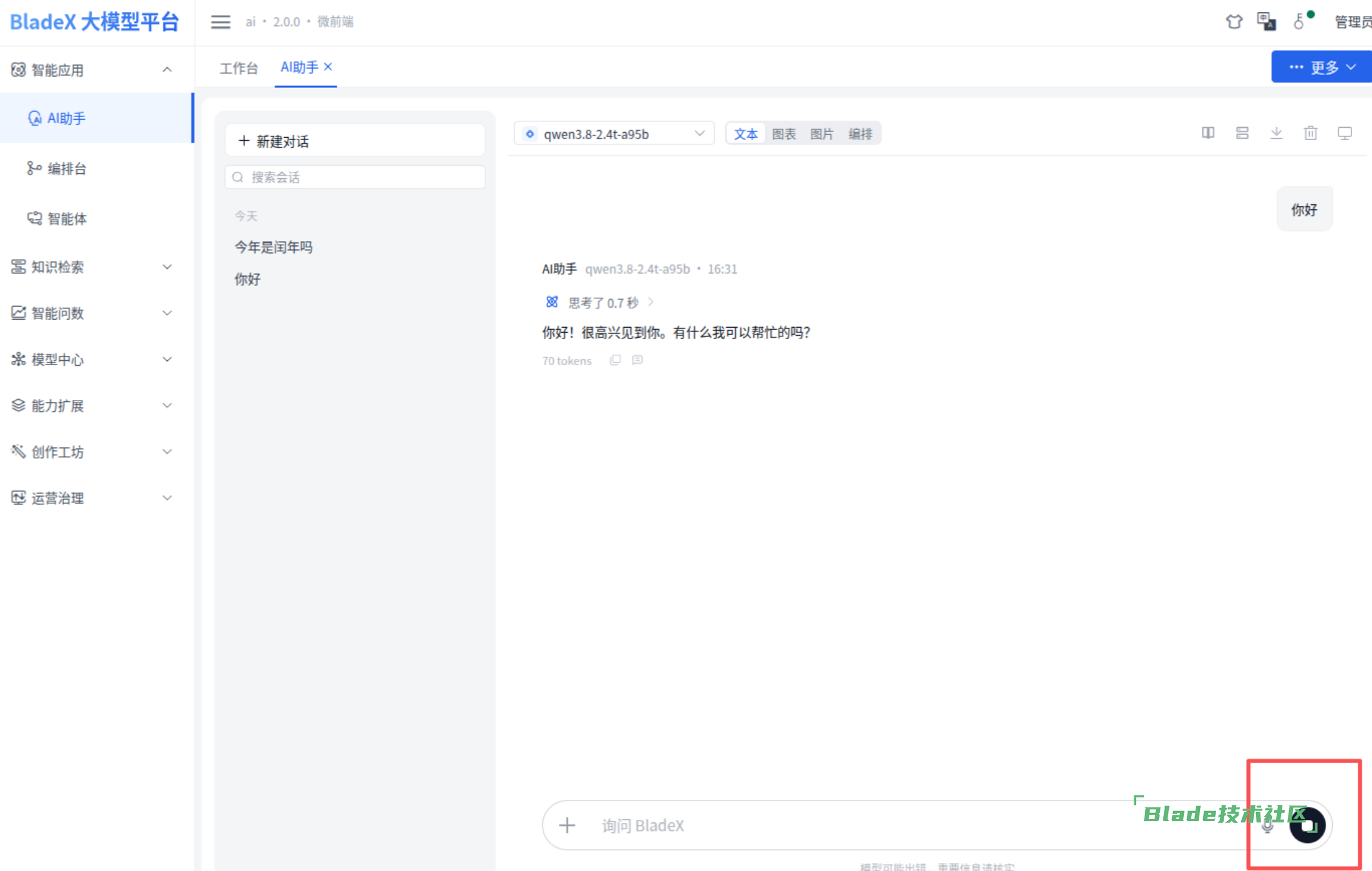Click the monitor fullscreen icon
Screen dimensions: 1372x871
[x=1345, y=133]
